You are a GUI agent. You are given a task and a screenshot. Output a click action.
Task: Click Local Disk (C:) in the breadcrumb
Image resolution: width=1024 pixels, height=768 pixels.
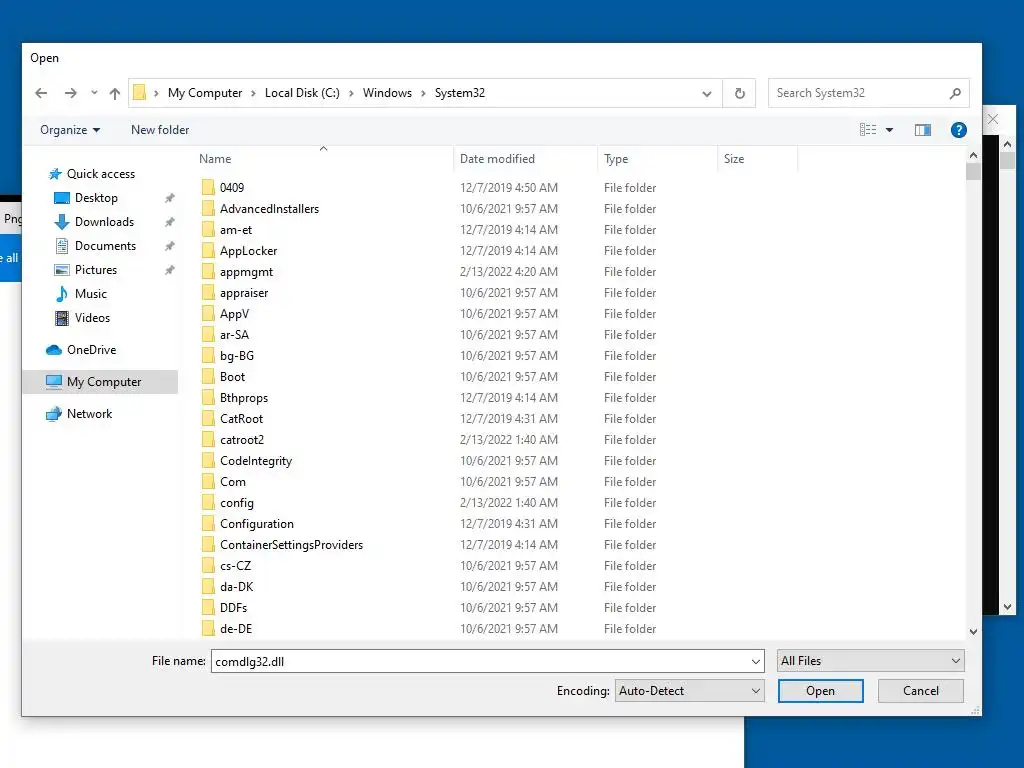click(302, 93)
